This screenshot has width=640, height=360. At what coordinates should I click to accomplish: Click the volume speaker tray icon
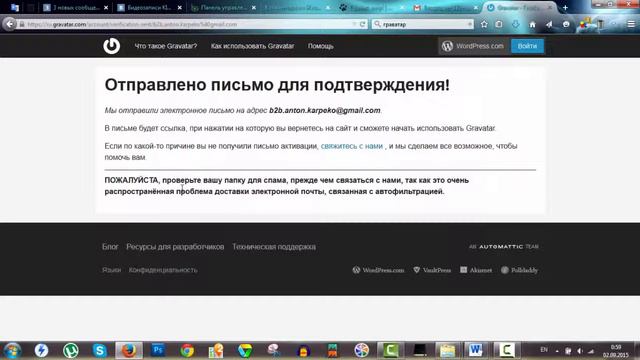click(x=580, y=351)
